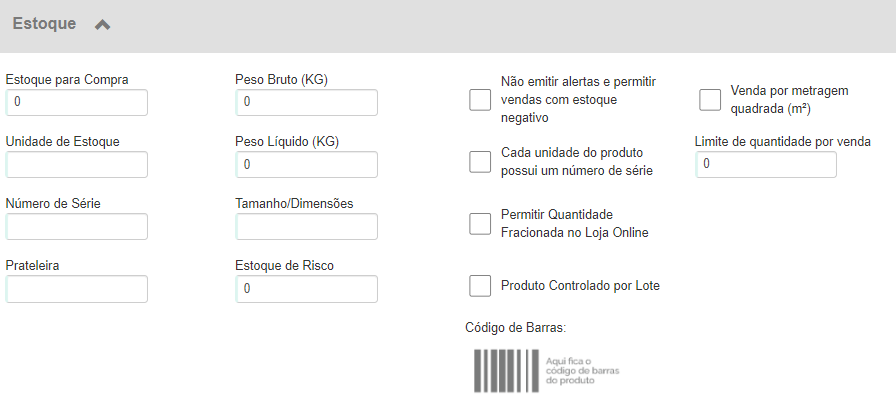Image resolution: width=896 pixels, height=410 pixels.
Task: Click the Peso Líquido (KG) input
Action: click(306, 164)
